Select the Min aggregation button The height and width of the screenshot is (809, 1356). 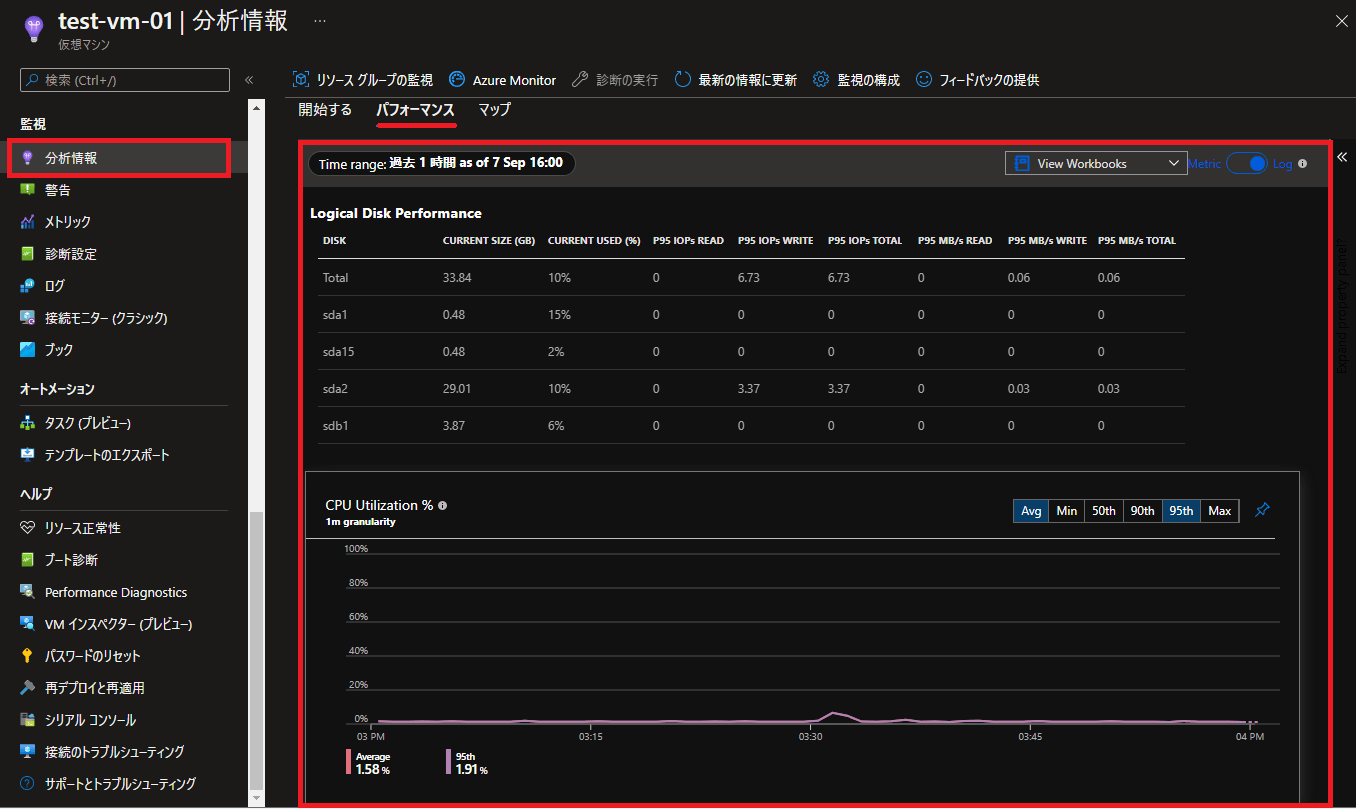1067,511
